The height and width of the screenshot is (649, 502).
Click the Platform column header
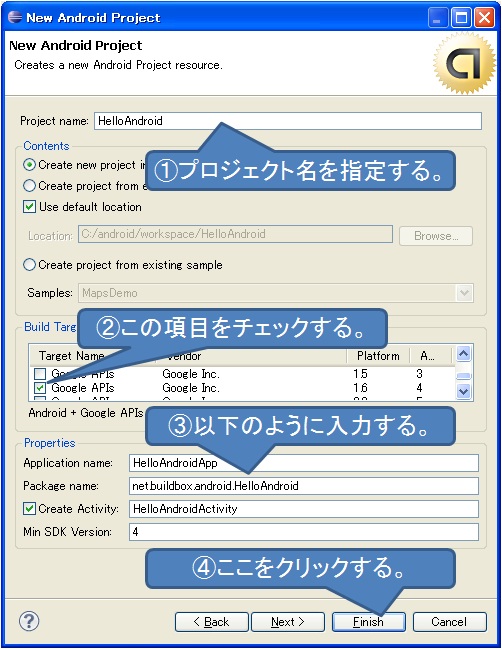click(378, 356)
